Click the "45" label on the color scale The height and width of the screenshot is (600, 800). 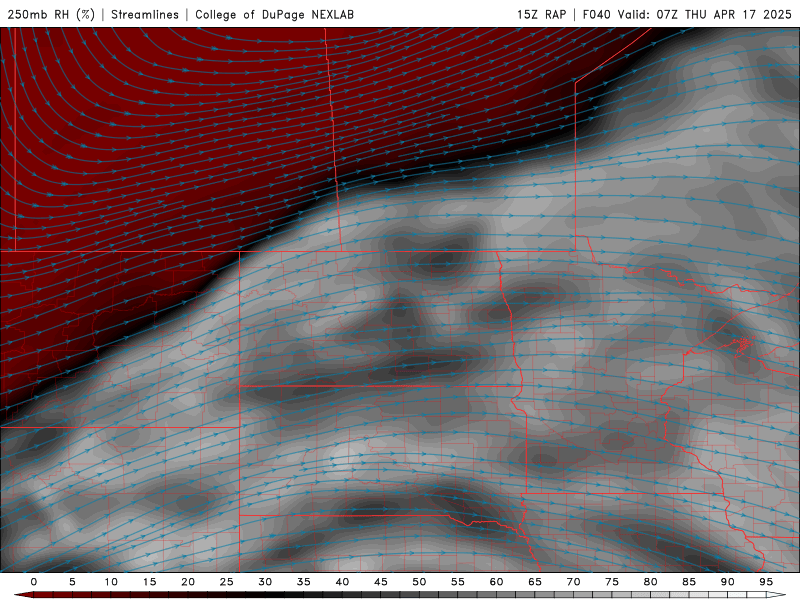tap(381, 582)
